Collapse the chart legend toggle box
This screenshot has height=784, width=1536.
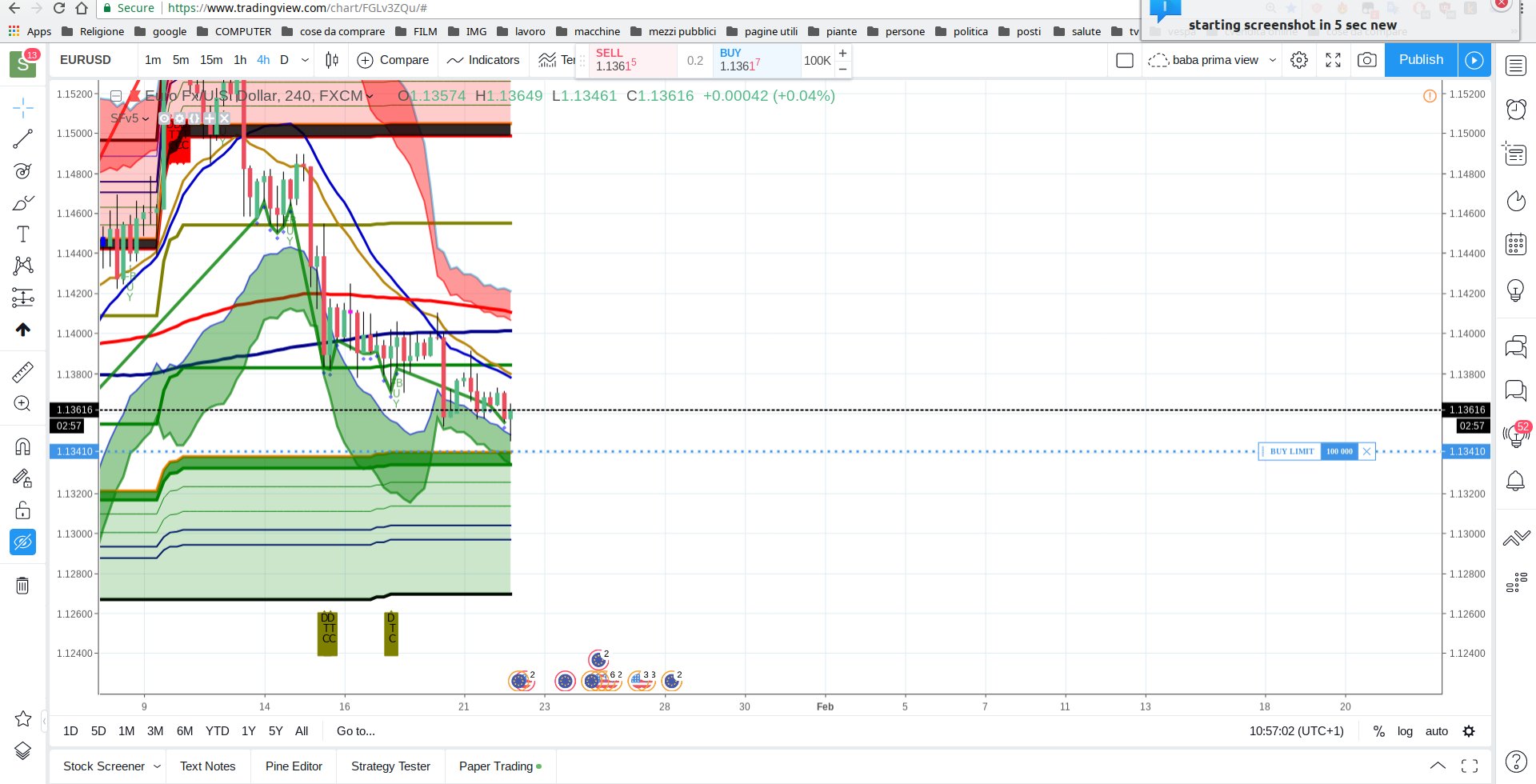116,96
